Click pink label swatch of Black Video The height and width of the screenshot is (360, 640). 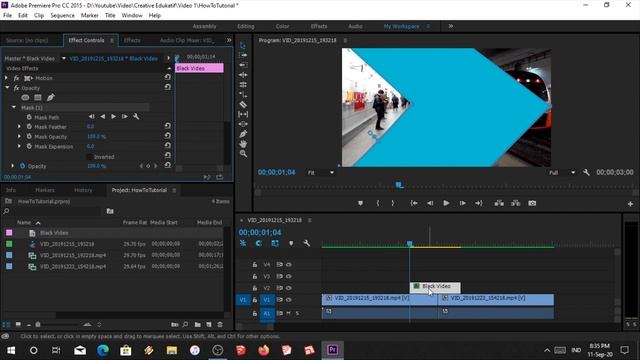[9, 233]
